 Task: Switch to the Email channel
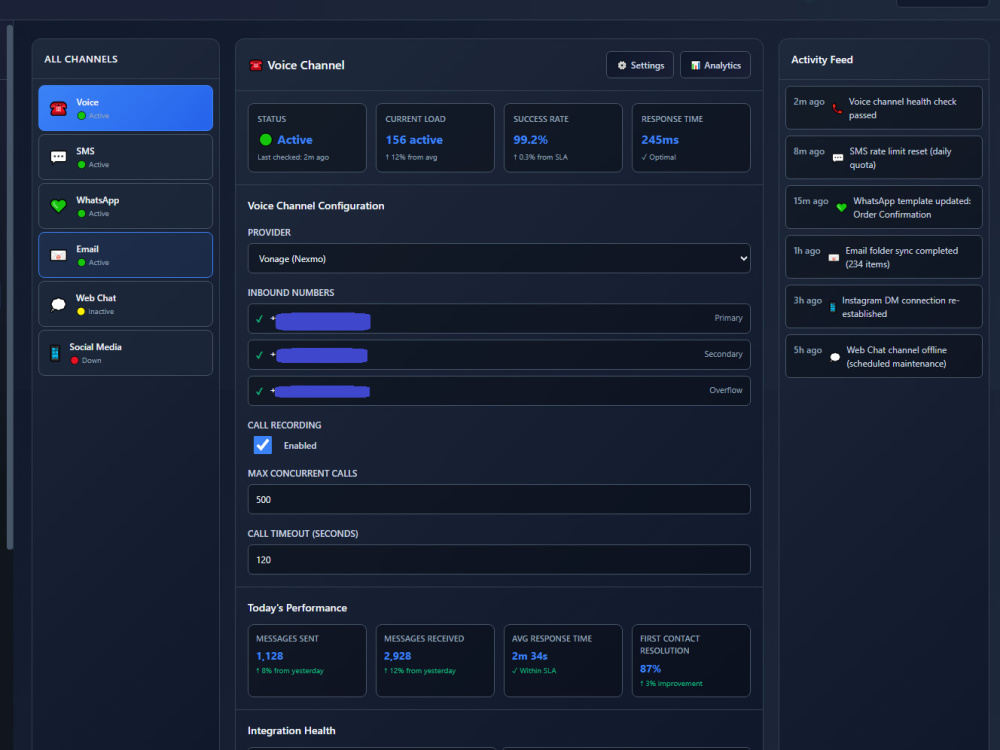coord(126,255)
